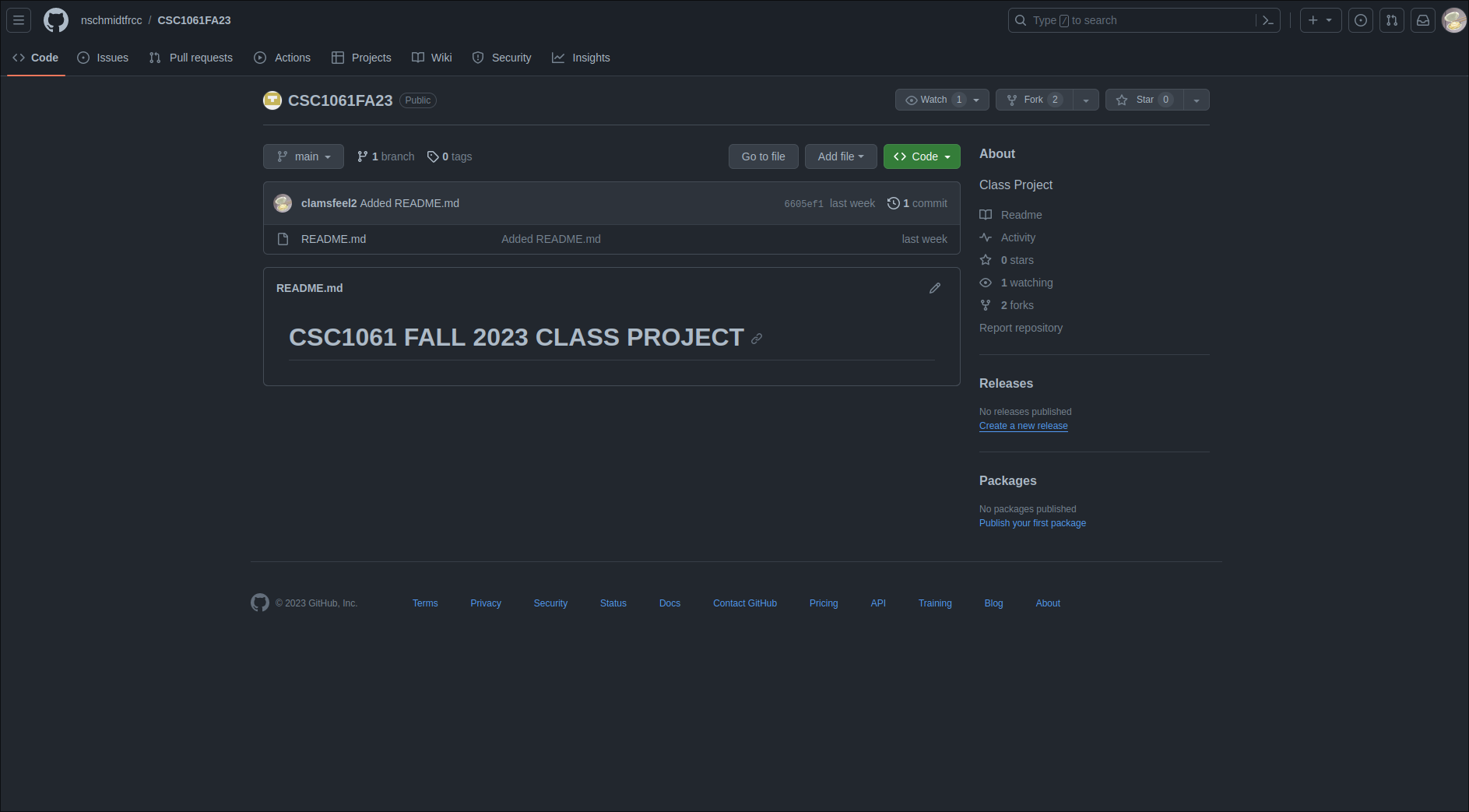The height and width of the screenshot is (812, 1469).
Task: Open the Training footer link
Action: (x=935, y=603)
